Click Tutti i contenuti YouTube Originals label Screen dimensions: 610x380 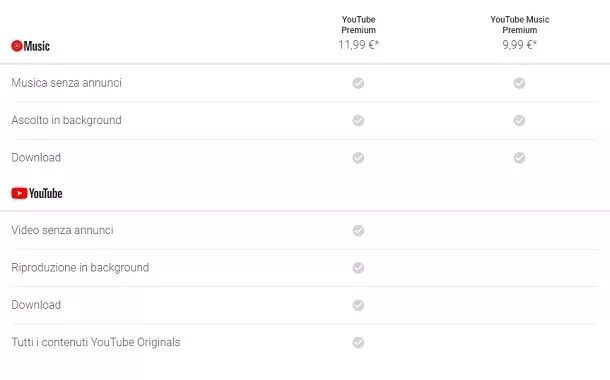[96, 342]
